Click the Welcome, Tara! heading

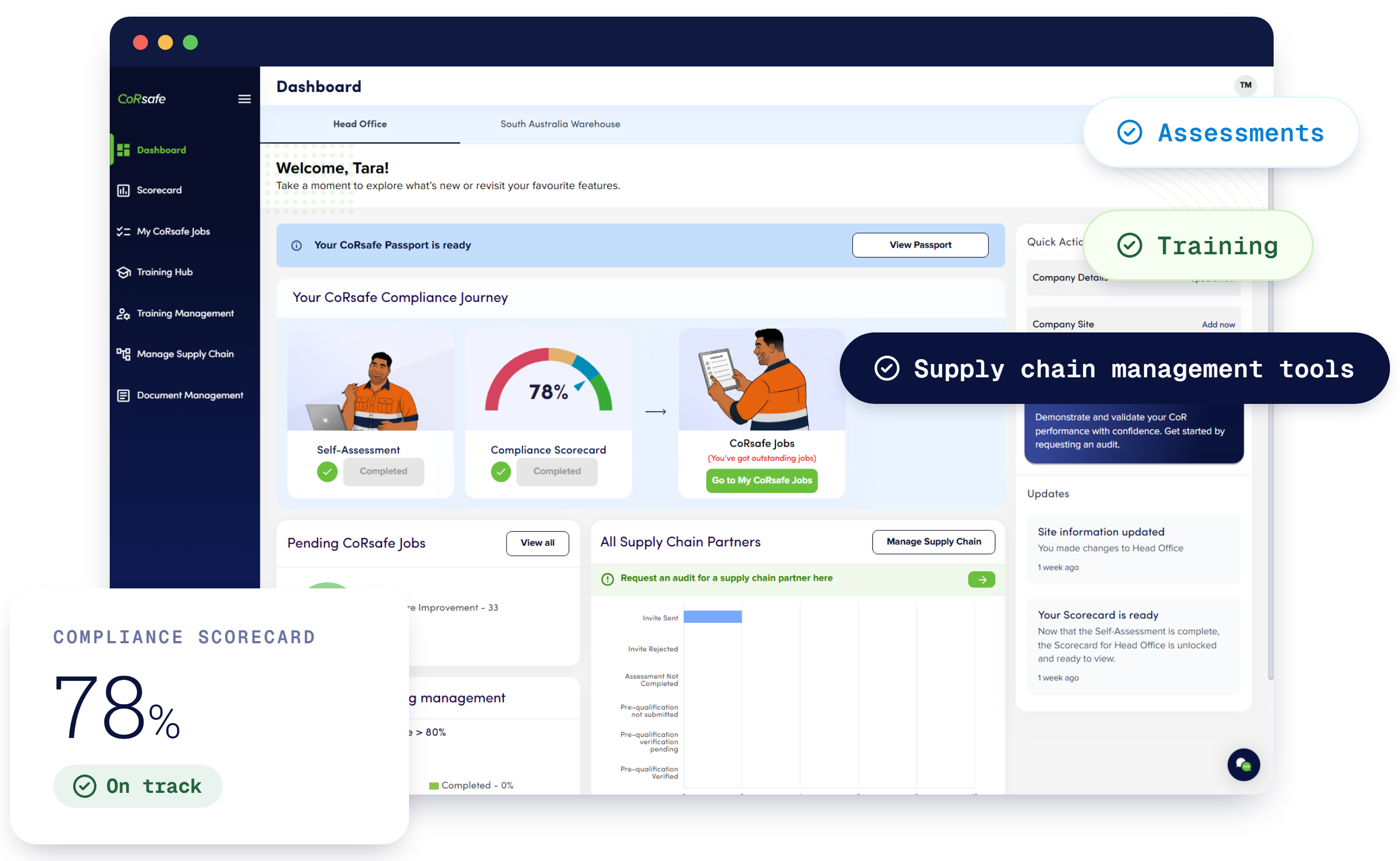tap(332, 168)
